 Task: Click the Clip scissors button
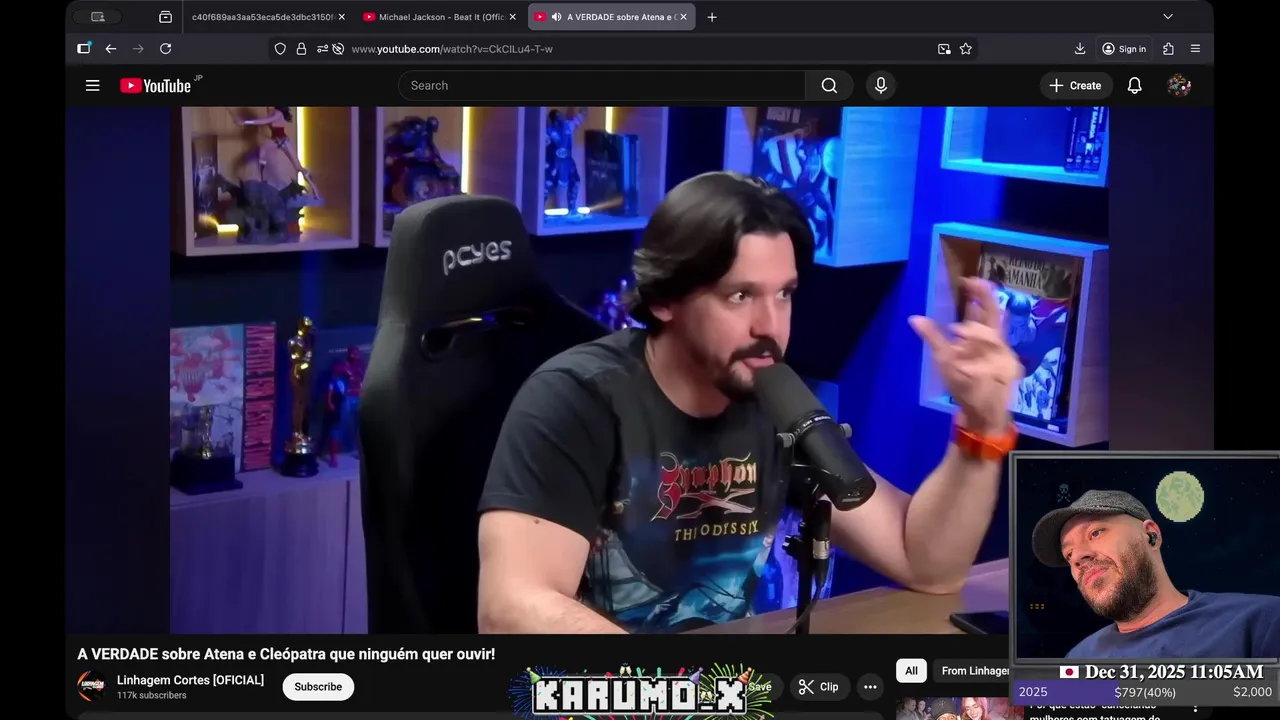coord(818,687)
